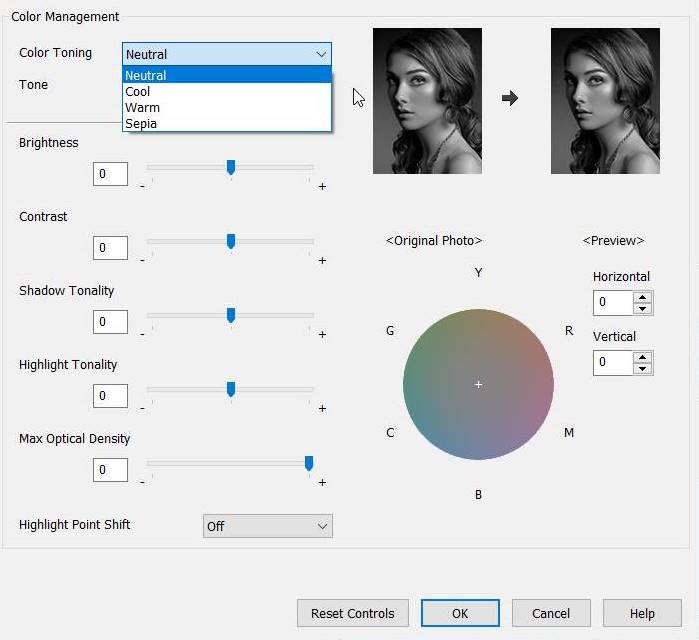Open the Highlight Point Shift dropdown
699x640 pixels.
coord(267,526)
